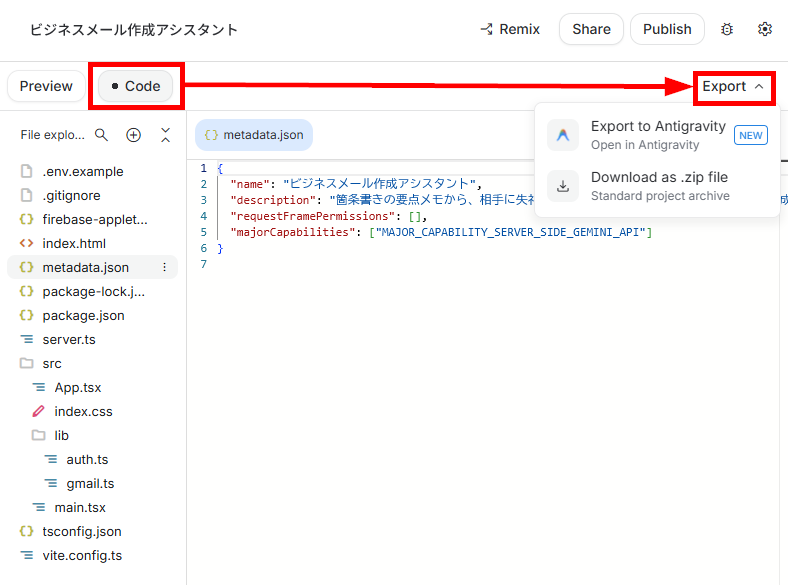This screenshot has height=585, width=788.
Task: Click the "description" key on line 3
Action: pyautogui.click(x=273, y=200)
